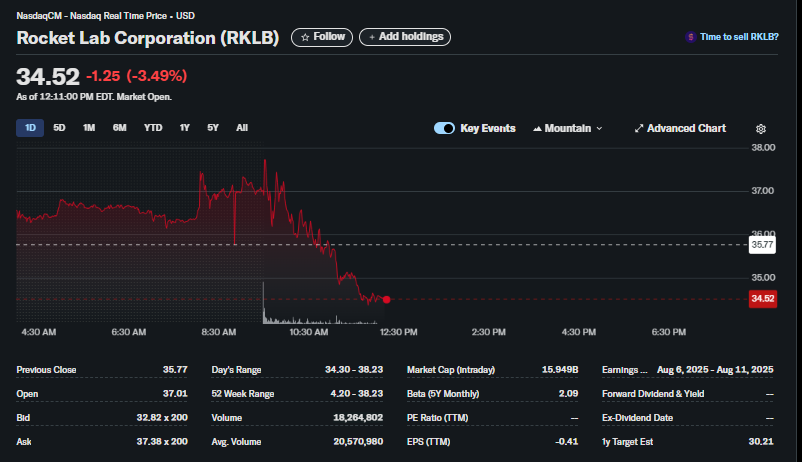The width and height of the screenshot is (802, 462).
Task: Click the Rocket Lab Corporation (RKLB) title
Action: pyautogui.click(x=148, y=38)
